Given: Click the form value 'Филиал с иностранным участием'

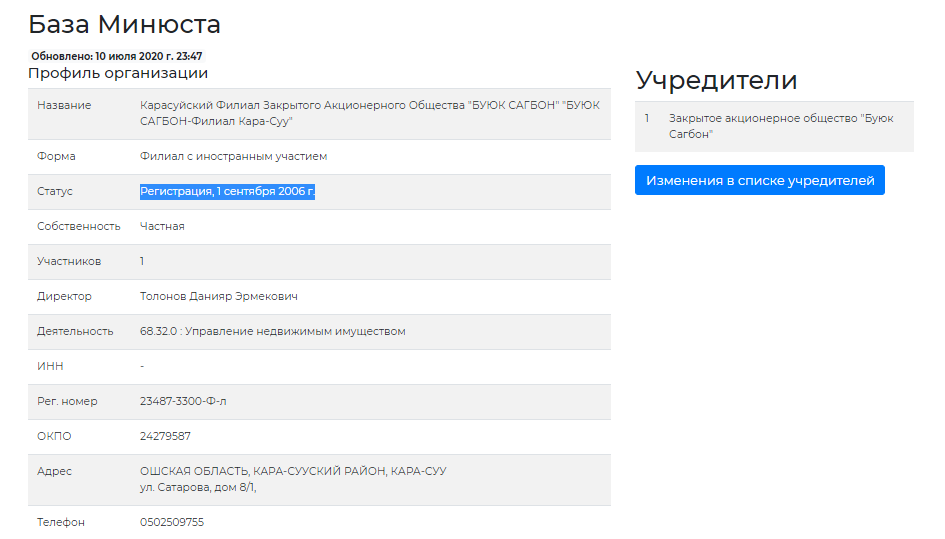Looking at the screenshot, I should point(233,156).
